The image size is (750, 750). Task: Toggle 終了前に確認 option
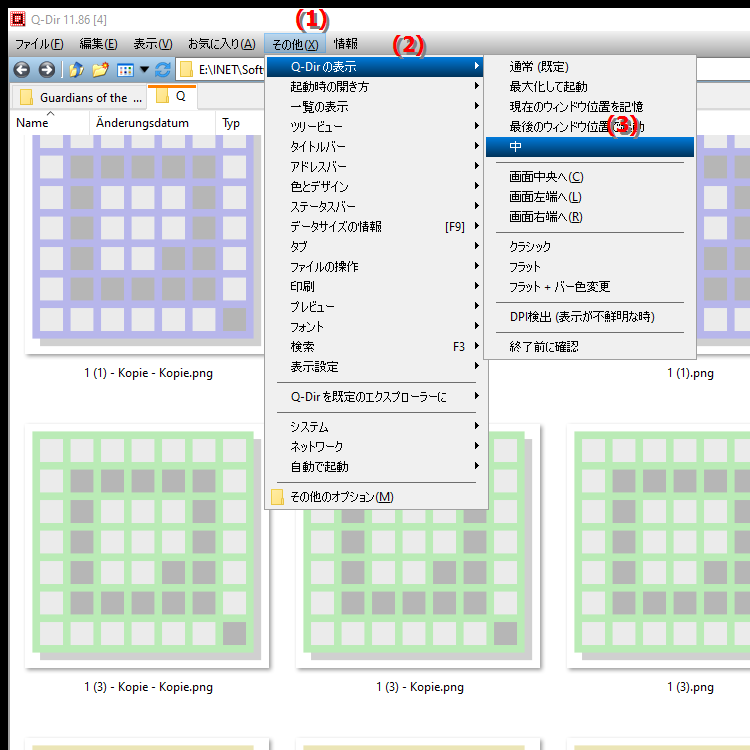590,347
